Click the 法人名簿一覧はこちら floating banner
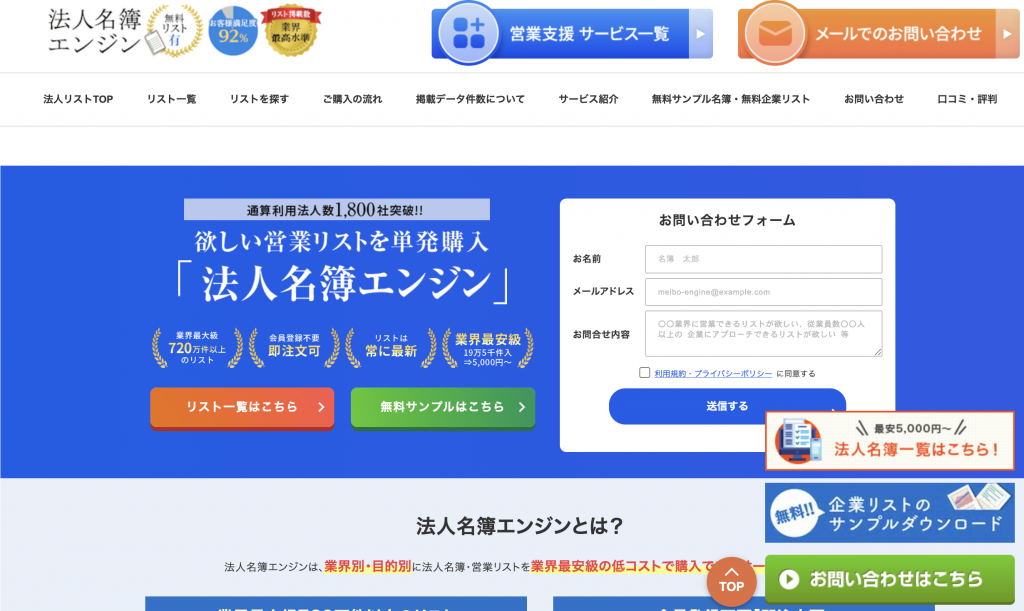 point(889,441)
